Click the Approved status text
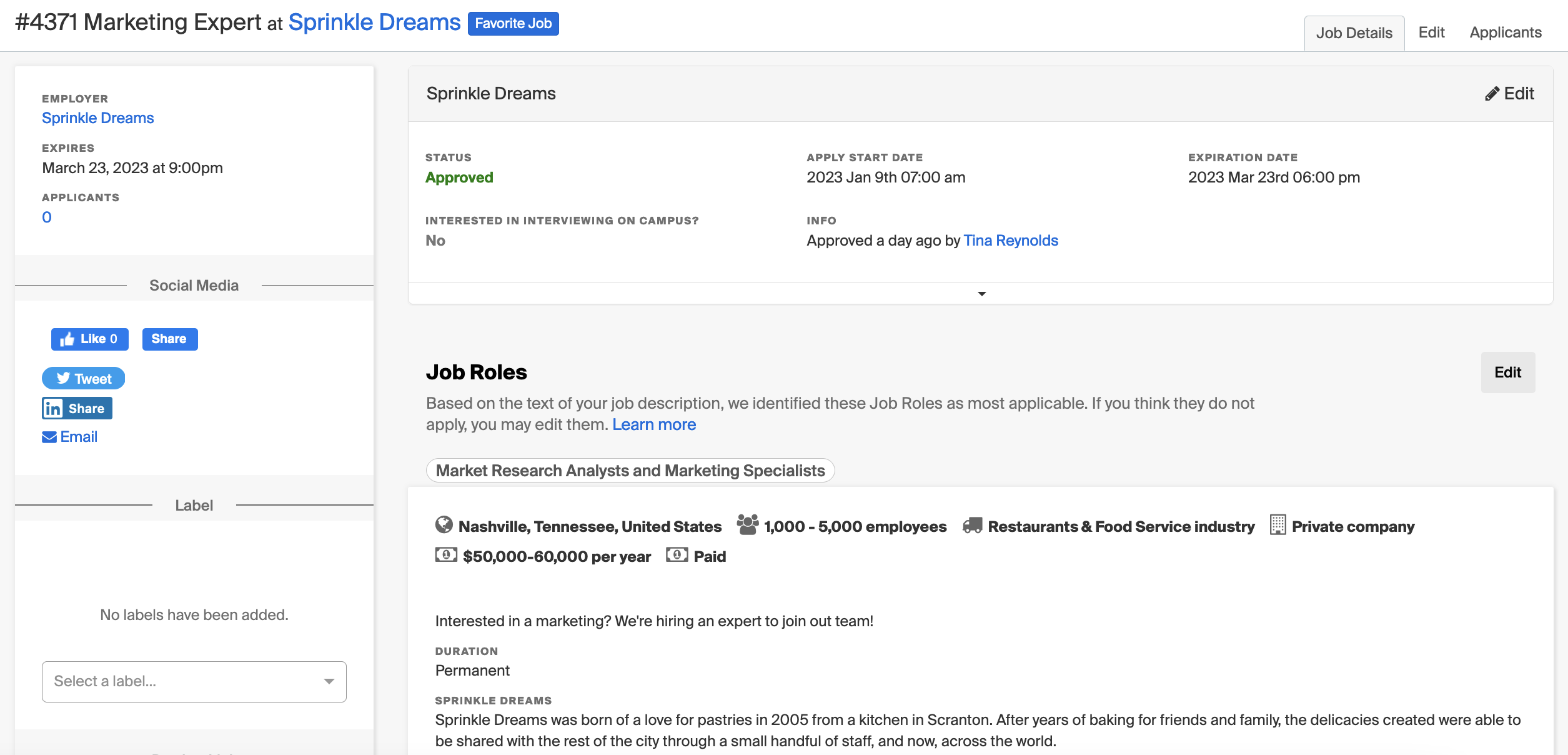The image size is (1568, 755). click(459, 177)
